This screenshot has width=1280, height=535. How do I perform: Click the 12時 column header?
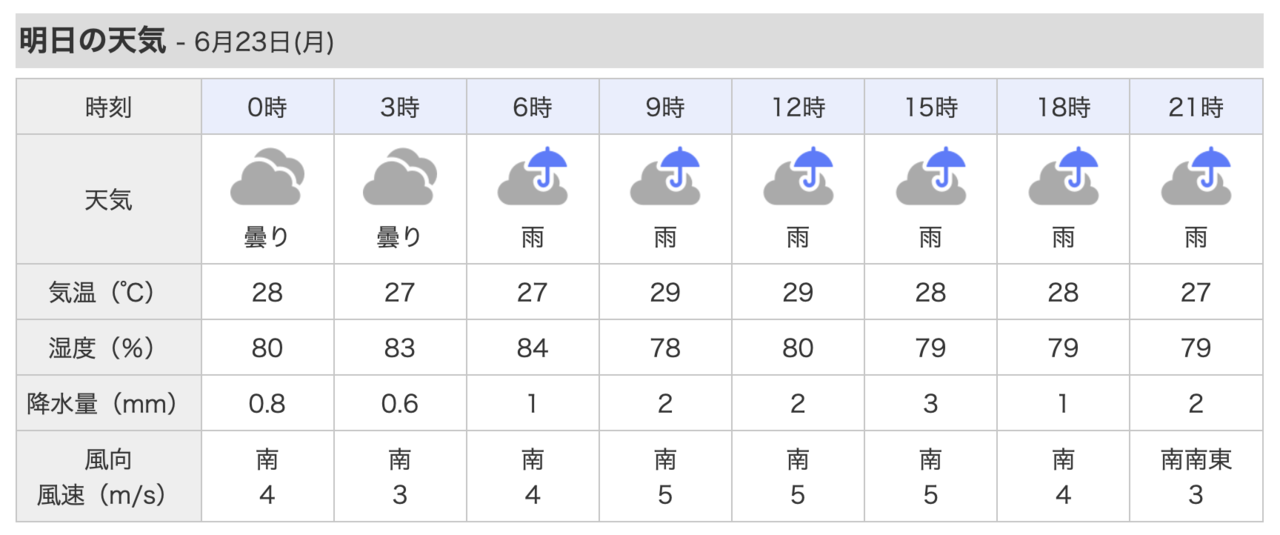pos(798,107)
